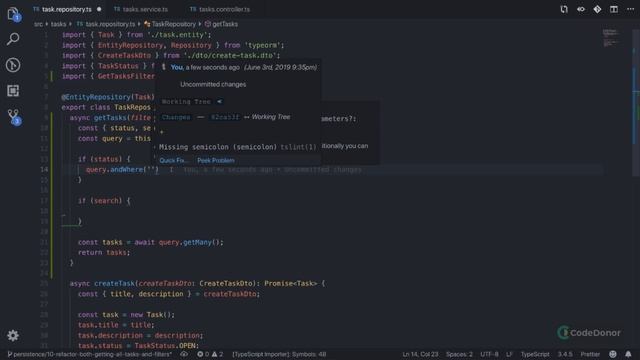Toggle file blame annotations eye icon

[580, 9]
